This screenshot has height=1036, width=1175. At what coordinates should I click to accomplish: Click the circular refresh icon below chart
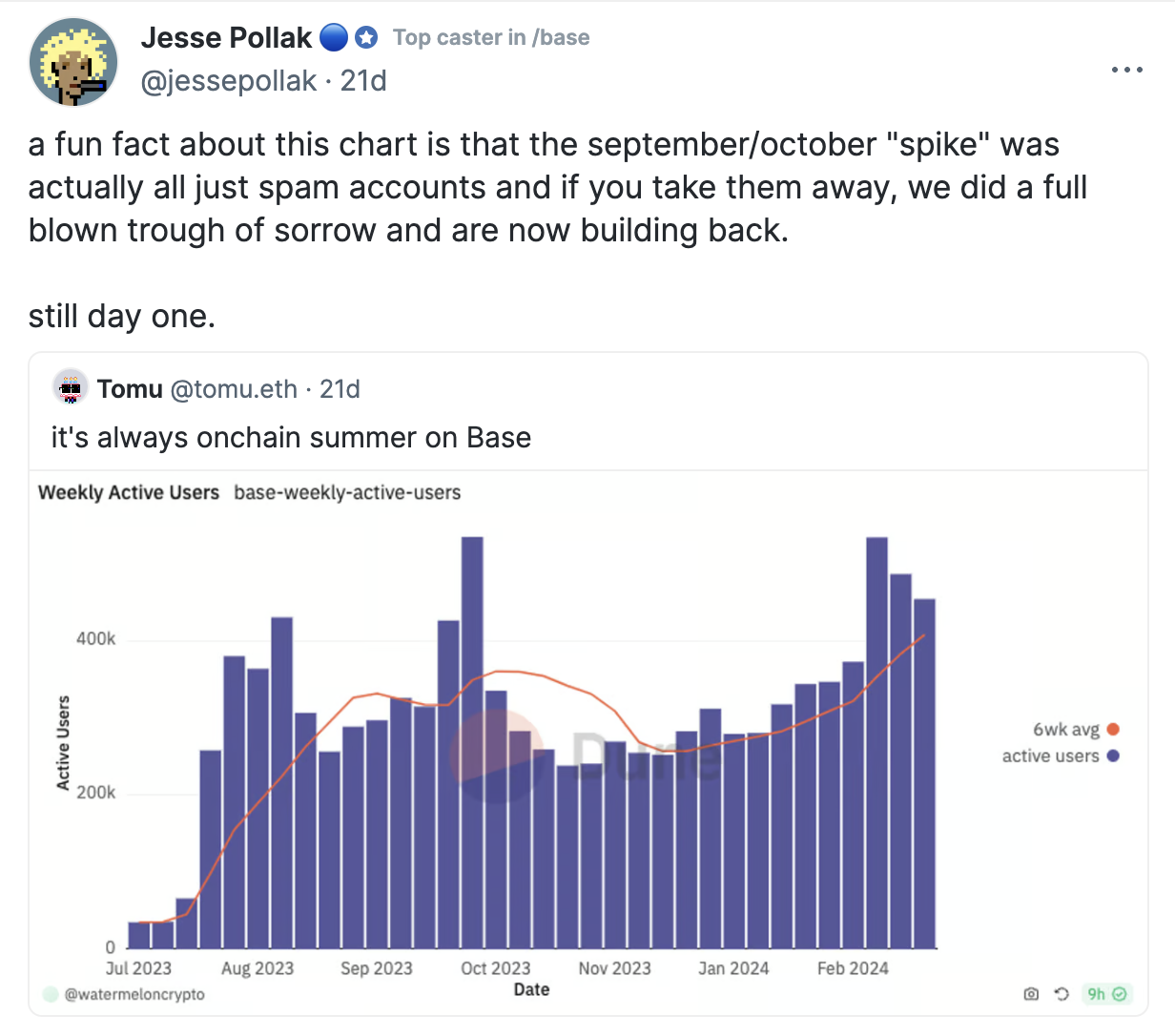pyautogui.click(x=1062, y=994)
